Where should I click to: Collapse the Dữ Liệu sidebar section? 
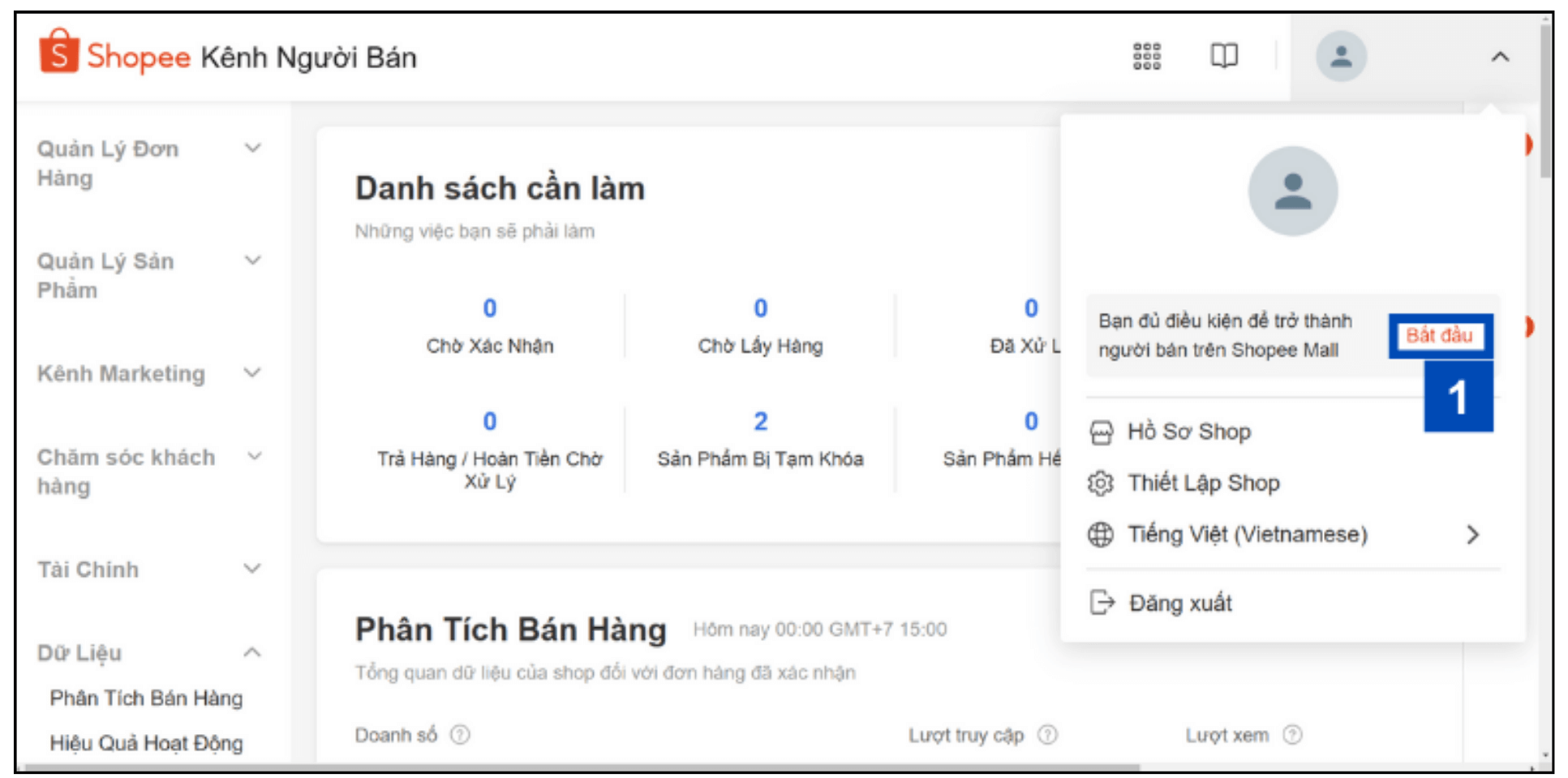click(x=253, y=652)
